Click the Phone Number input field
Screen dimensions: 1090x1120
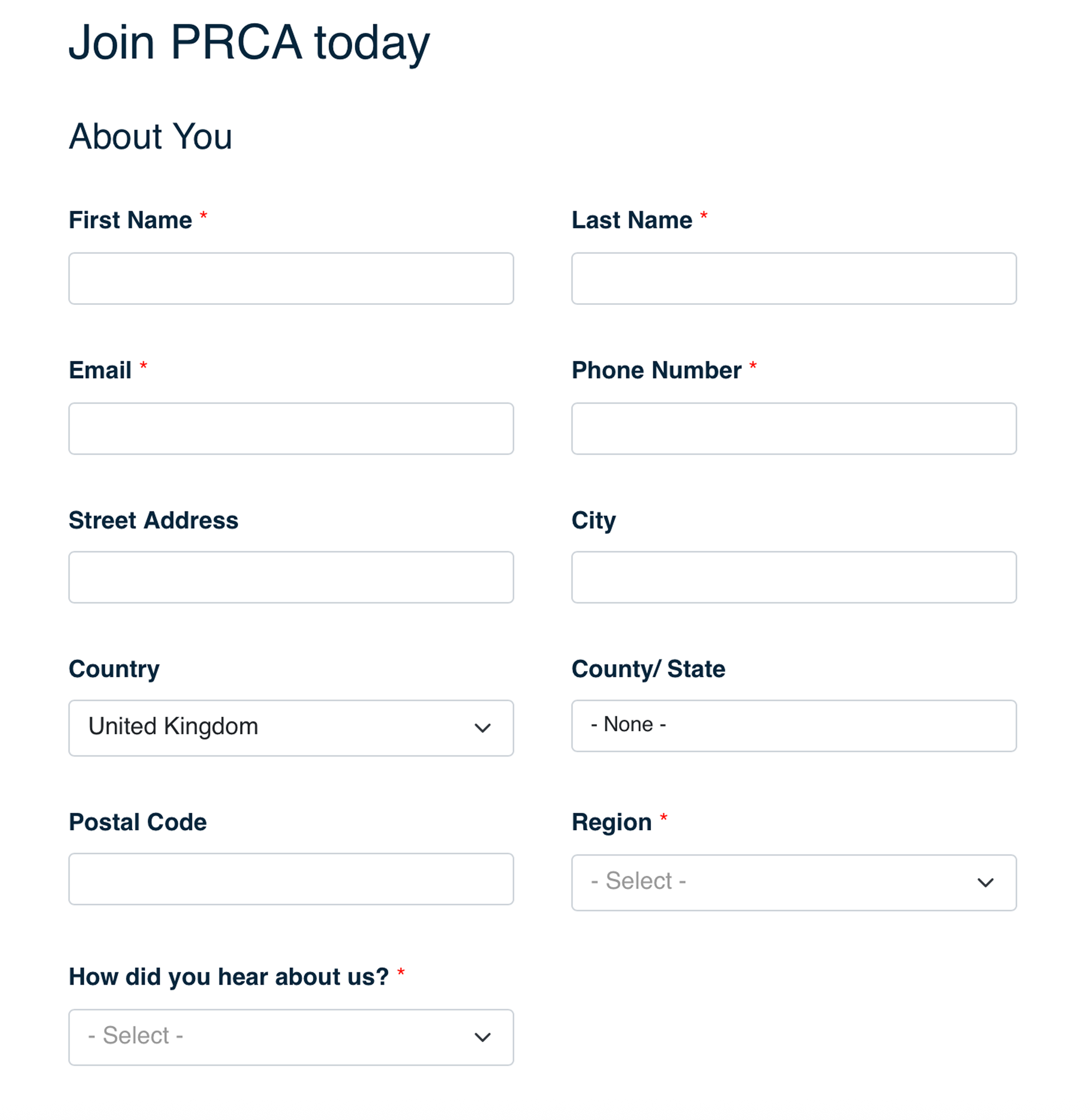[x=793, y=428]
